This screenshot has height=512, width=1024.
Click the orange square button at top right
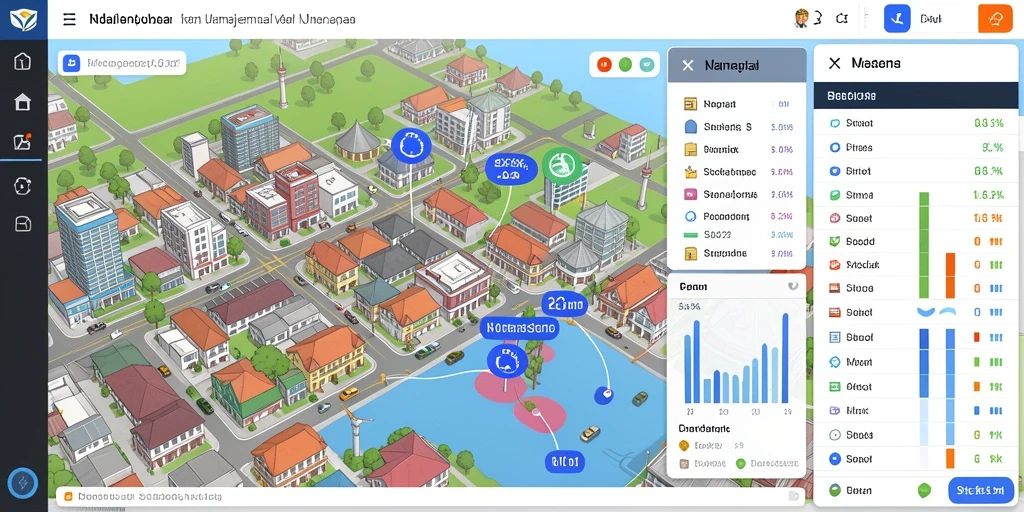pos(995,18)
